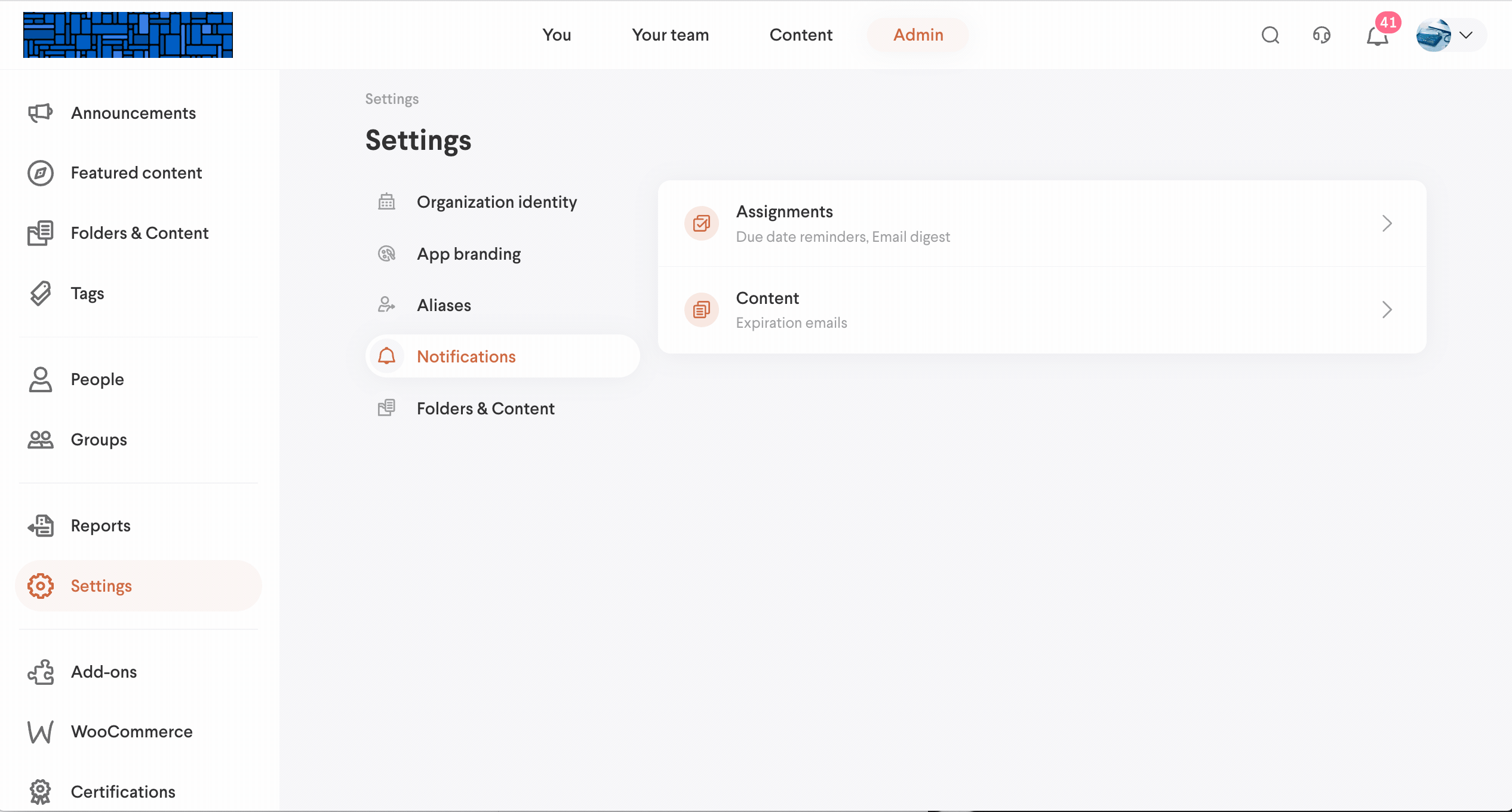Switch to the You tab

pos(557,35)
